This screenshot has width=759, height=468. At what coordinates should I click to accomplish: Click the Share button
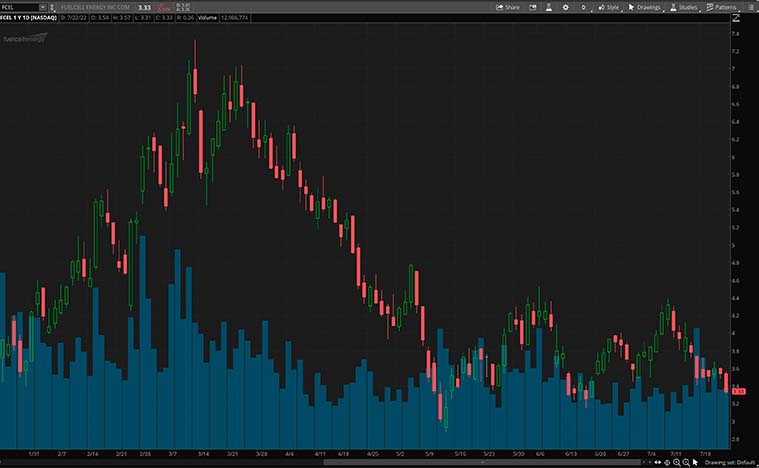[507, 7]
